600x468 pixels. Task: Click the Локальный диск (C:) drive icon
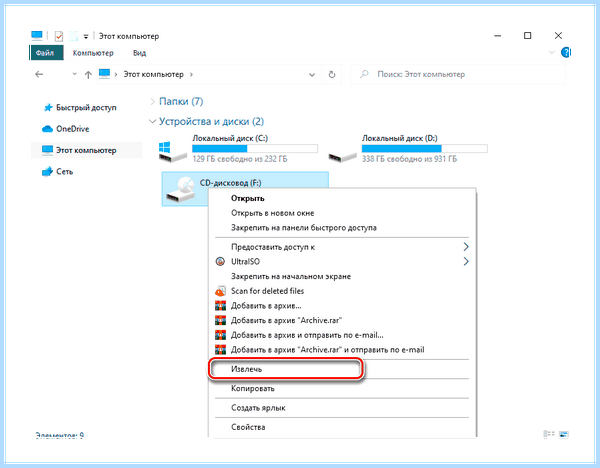click(173, 152)
